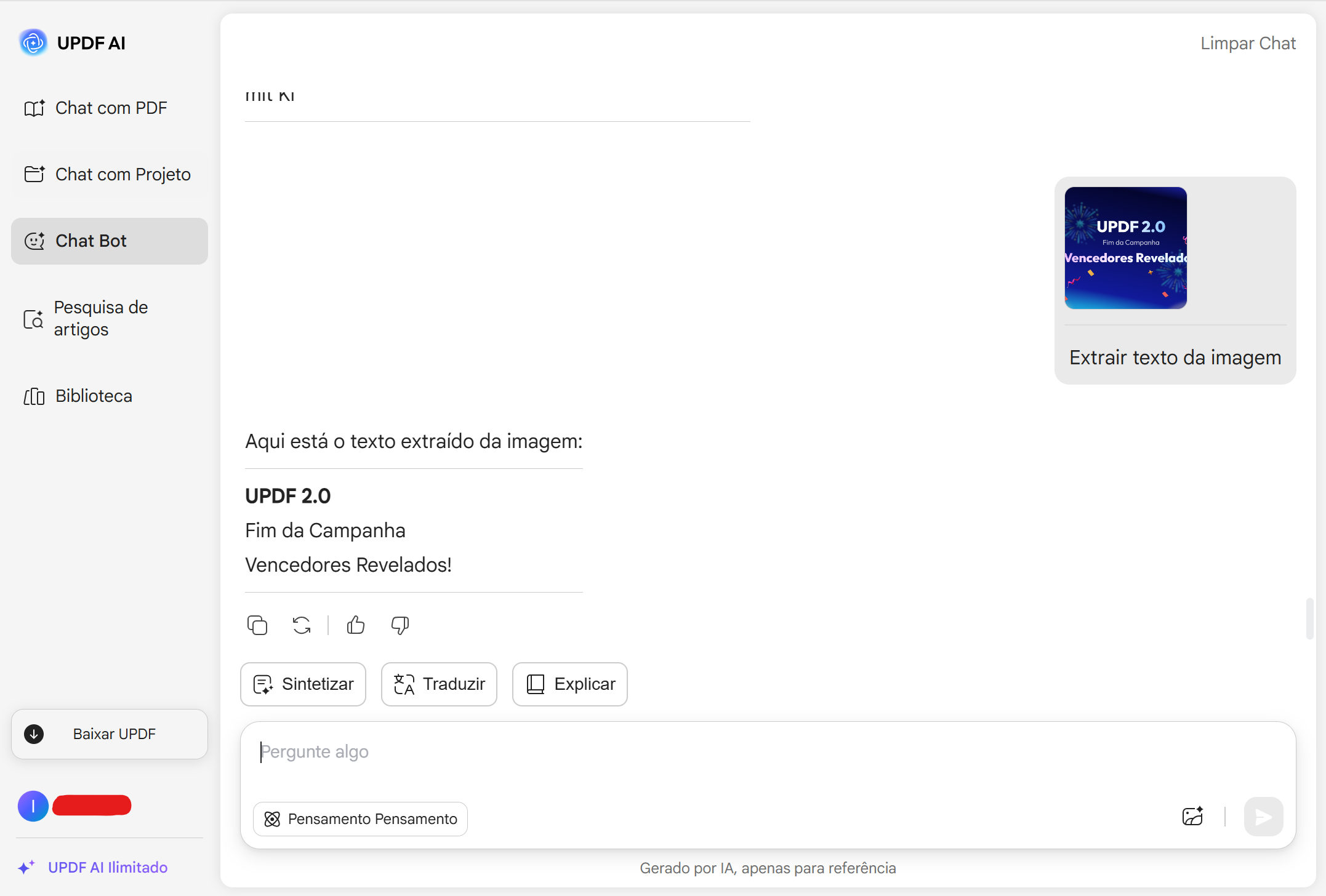1326x896 pixels.
Task: Click the 'Fim da Campanha' text line
Action: (325, 530)
